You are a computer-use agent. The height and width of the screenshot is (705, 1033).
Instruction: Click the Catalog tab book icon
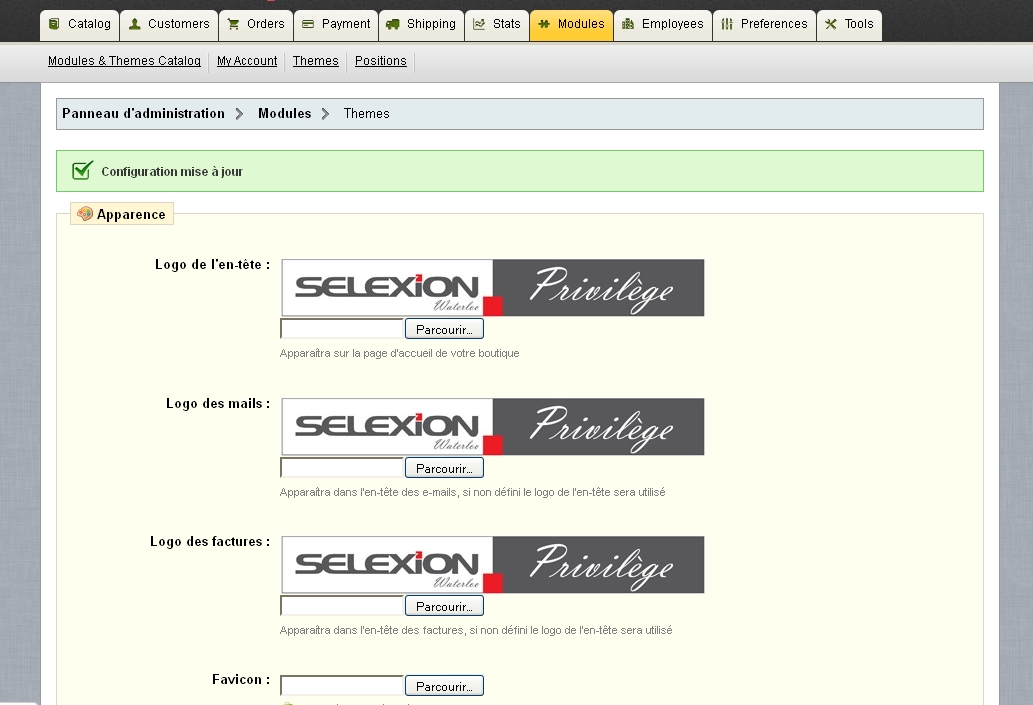point(54,24)
